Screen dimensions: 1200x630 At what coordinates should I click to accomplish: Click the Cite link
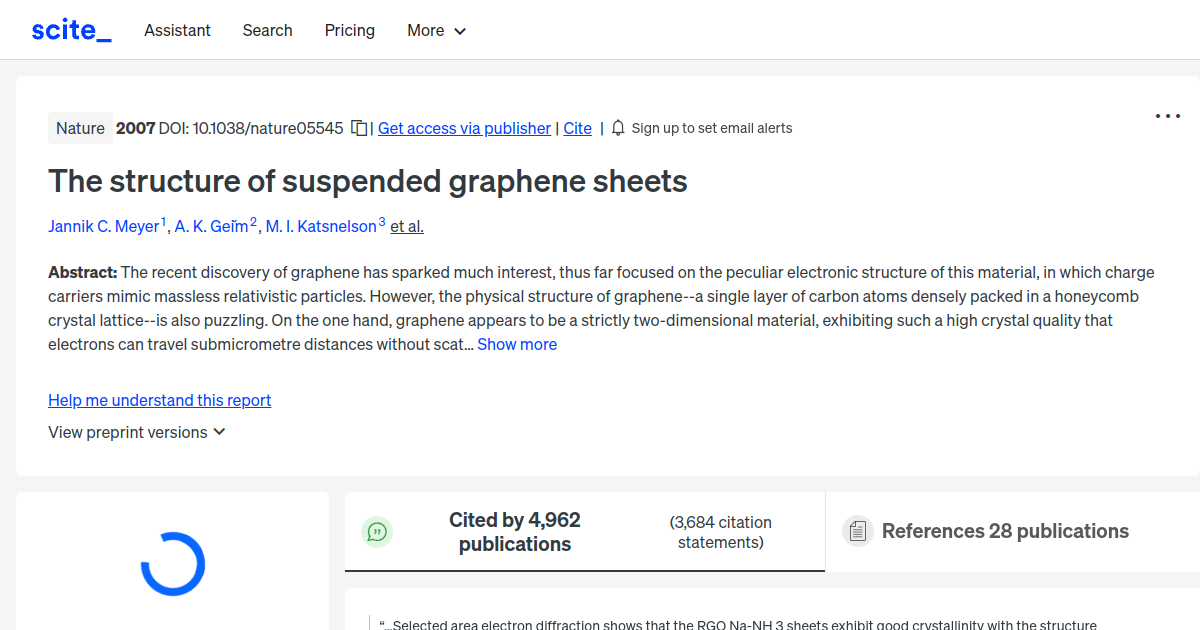coord(577,128)
